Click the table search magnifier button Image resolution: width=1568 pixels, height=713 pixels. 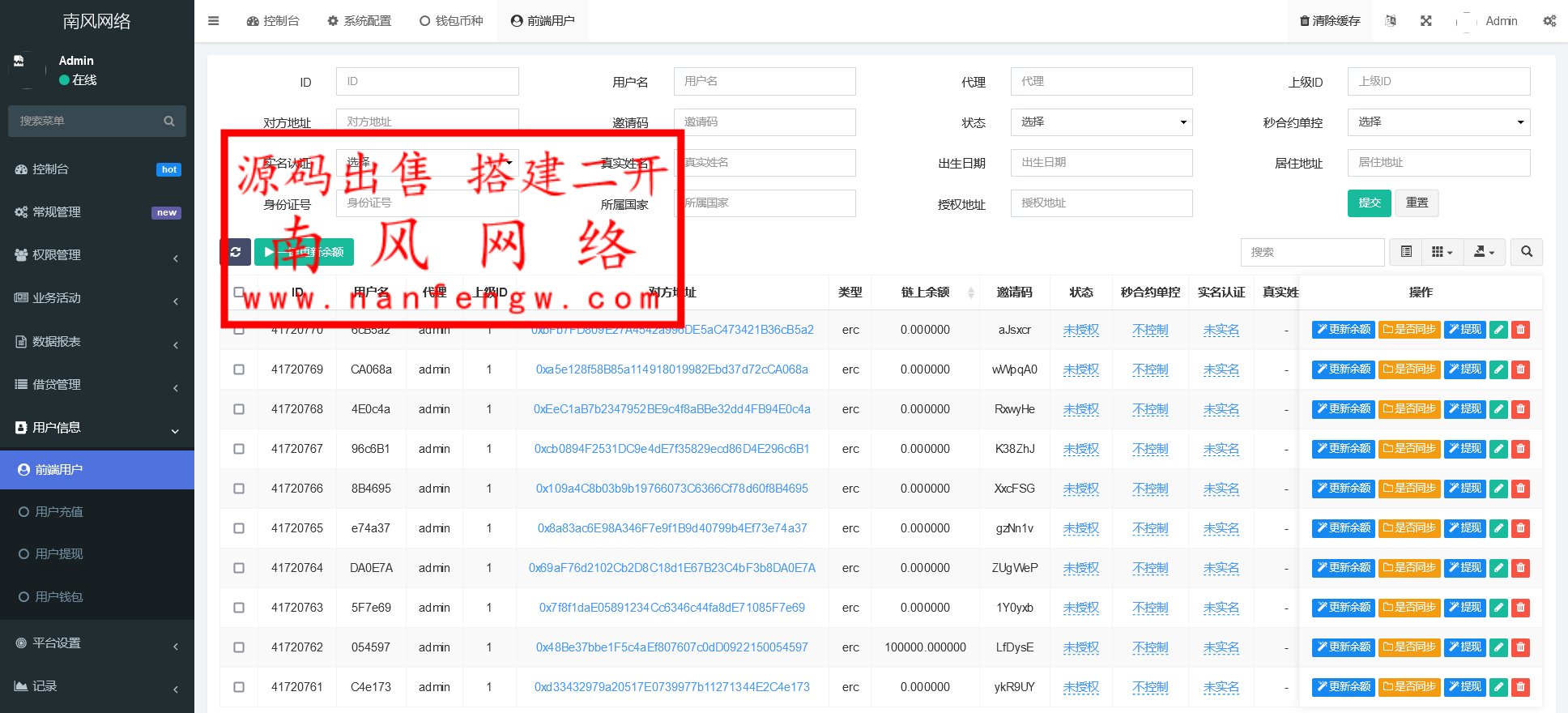pyautogui.click(x=1526, y=252)
